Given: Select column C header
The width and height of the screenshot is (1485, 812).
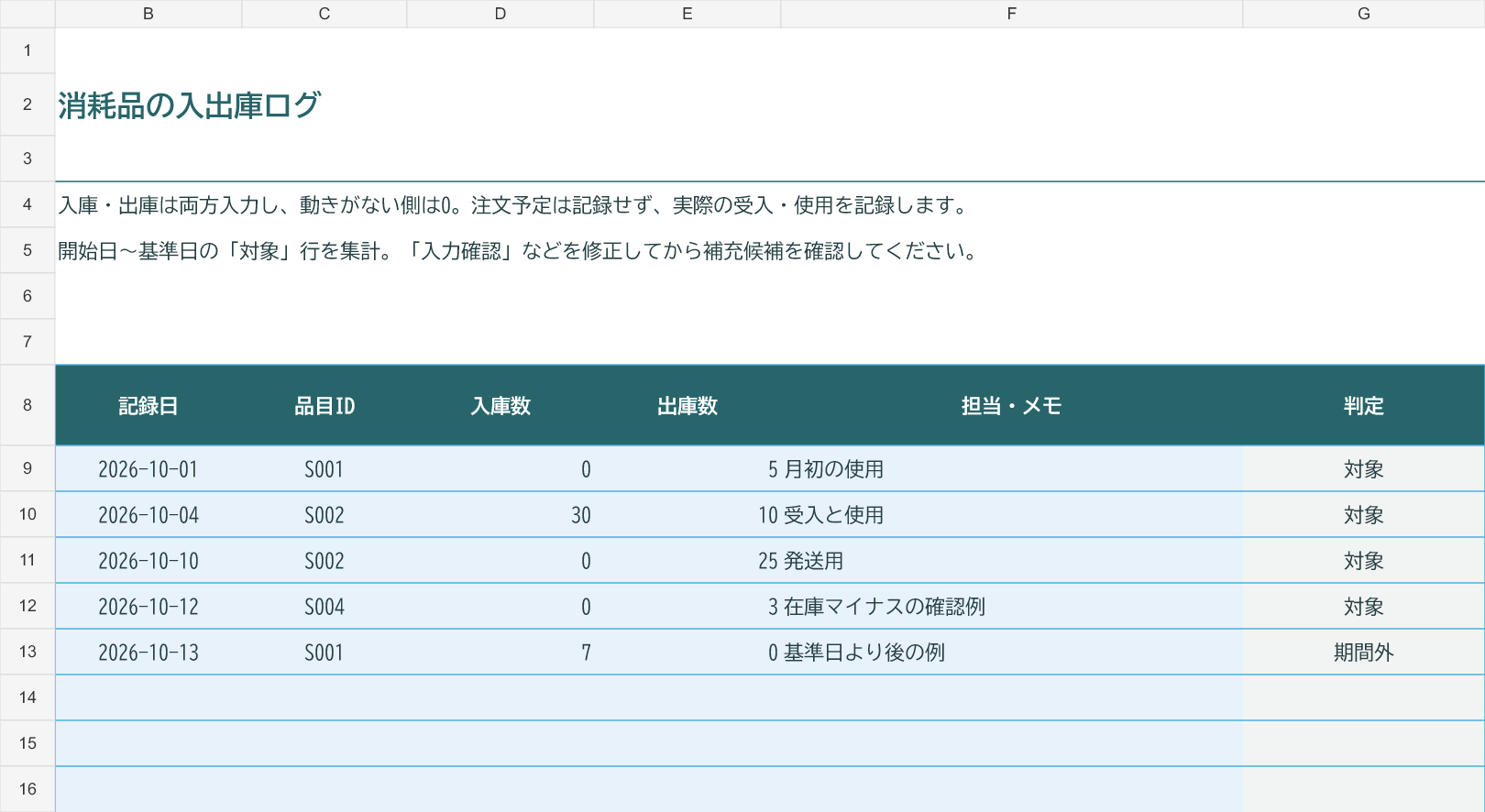Looking at the screenshot, I should coord(324,14).
